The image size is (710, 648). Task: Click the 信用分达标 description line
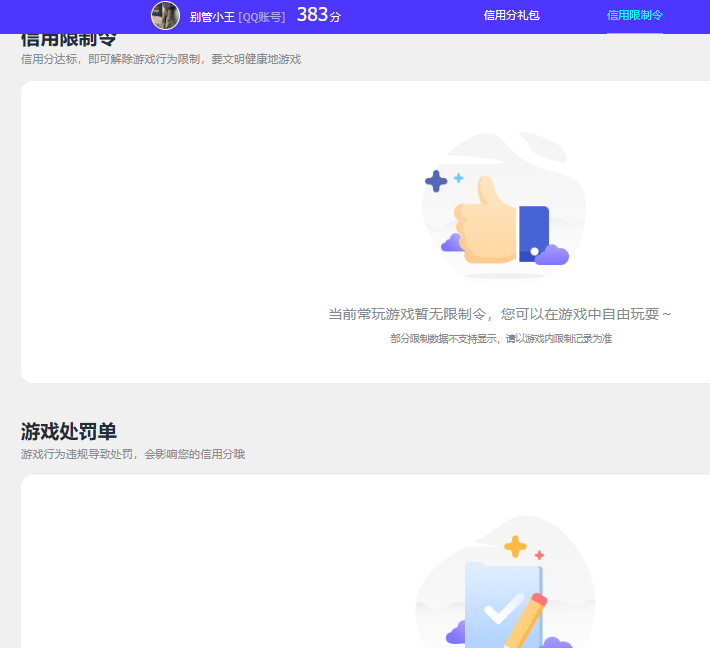(x=160, y=59)
